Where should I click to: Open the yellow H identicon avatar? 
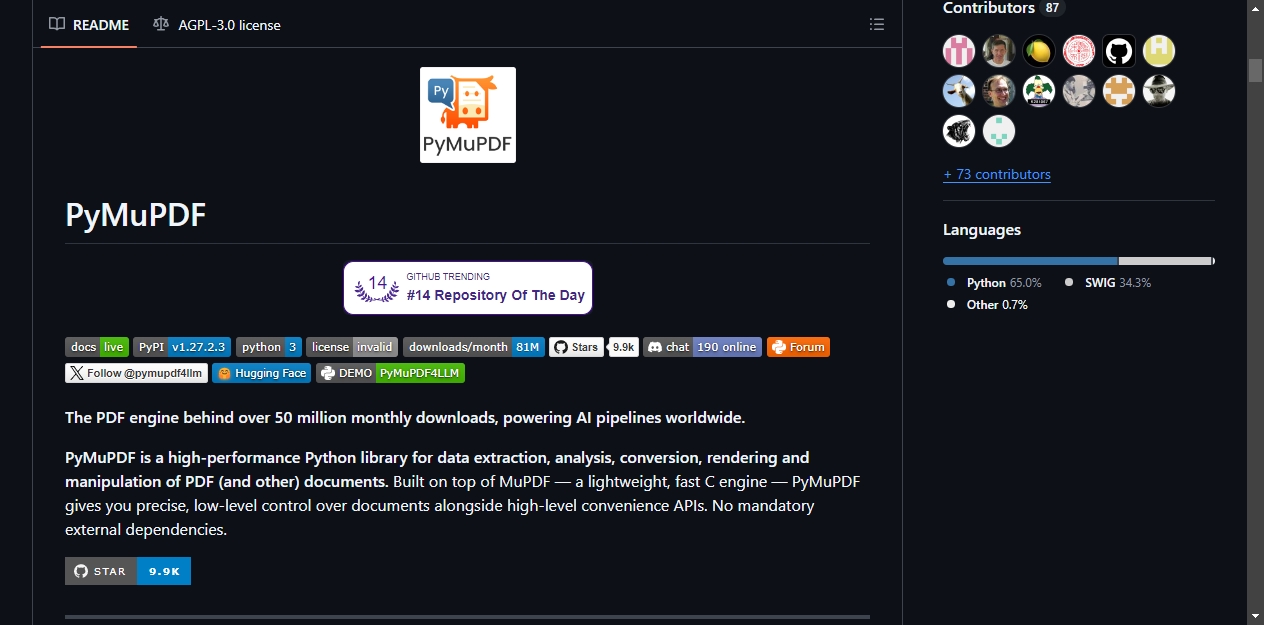point(1159,51)
